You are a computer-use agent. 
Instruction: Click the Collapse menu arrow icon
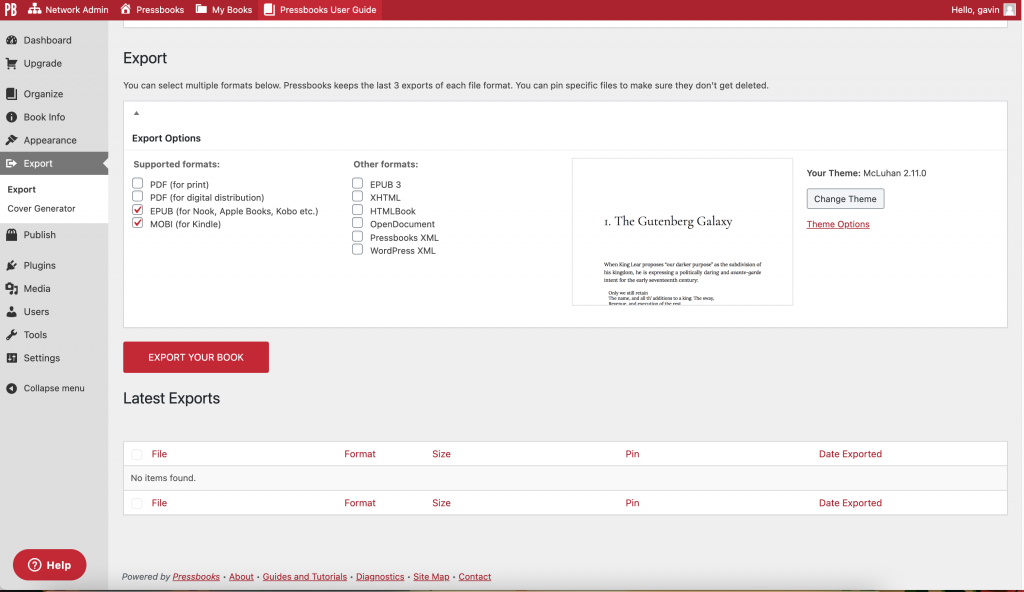point(12,388)
